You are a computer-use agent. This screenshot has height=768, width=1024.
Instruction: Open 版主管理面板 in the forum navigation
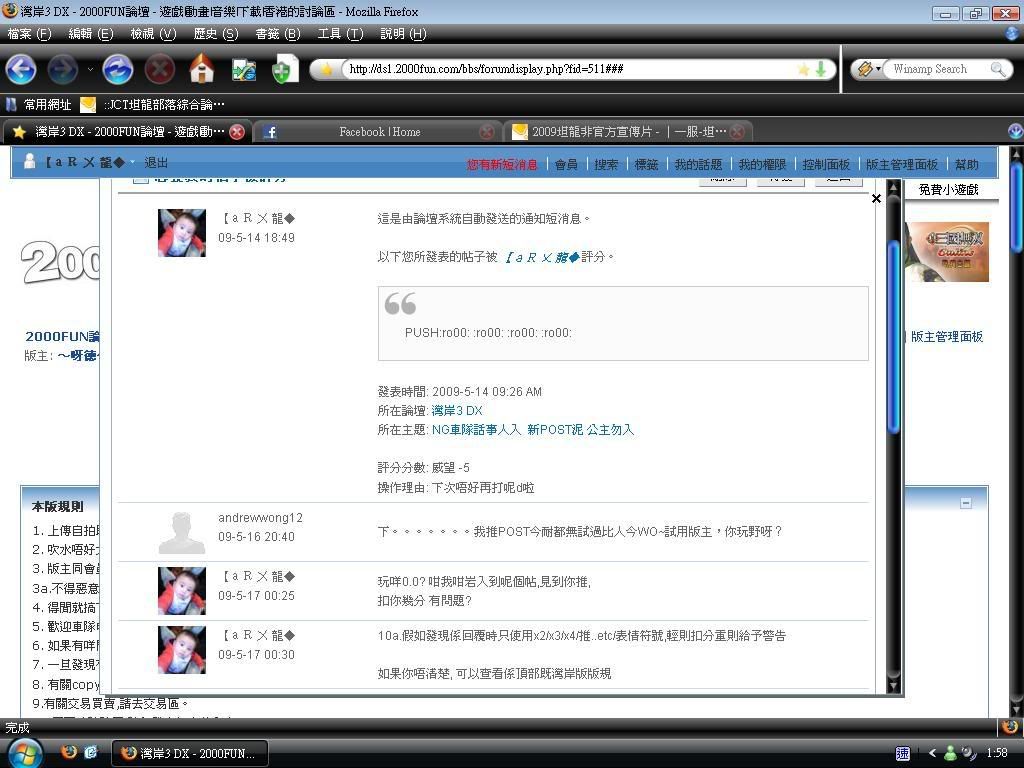pyautogui.click(x=901, y=164)
